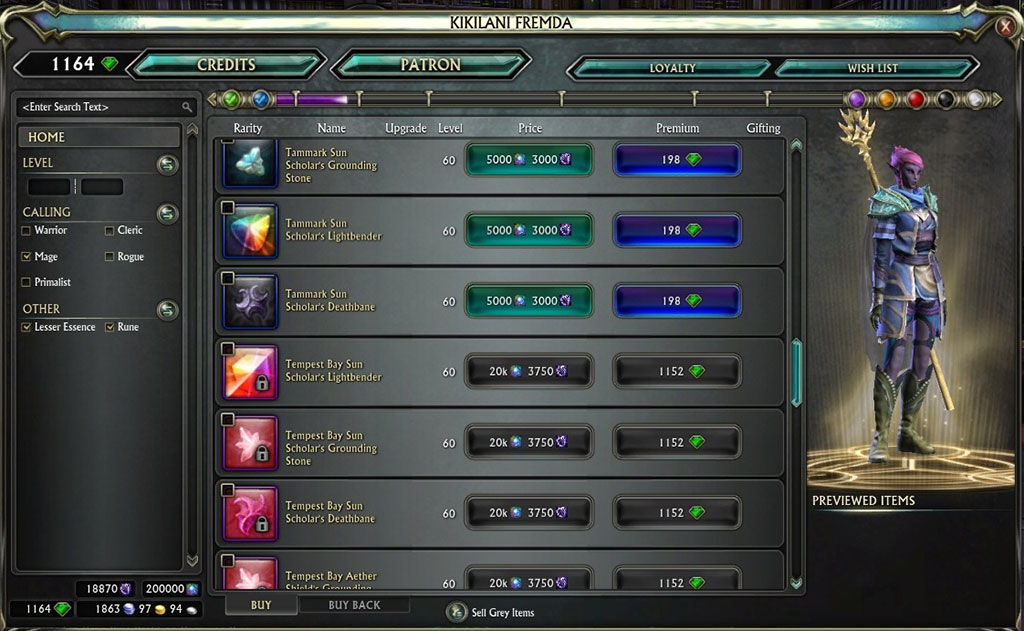Buy Tammark Sun Scholar's Lightbender for 198 credits
The image size is (1024, 631).
pos(677,231)
